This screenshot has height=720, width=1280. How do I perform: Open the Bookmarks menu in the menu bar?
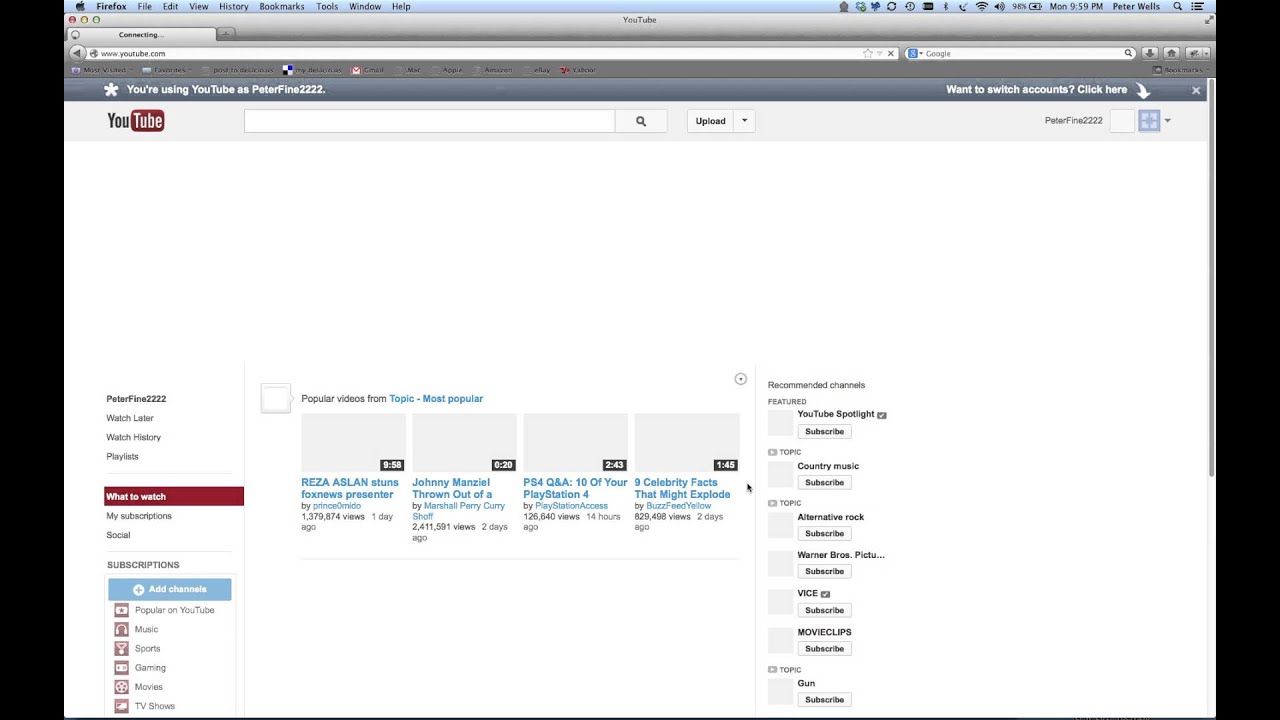282,6
